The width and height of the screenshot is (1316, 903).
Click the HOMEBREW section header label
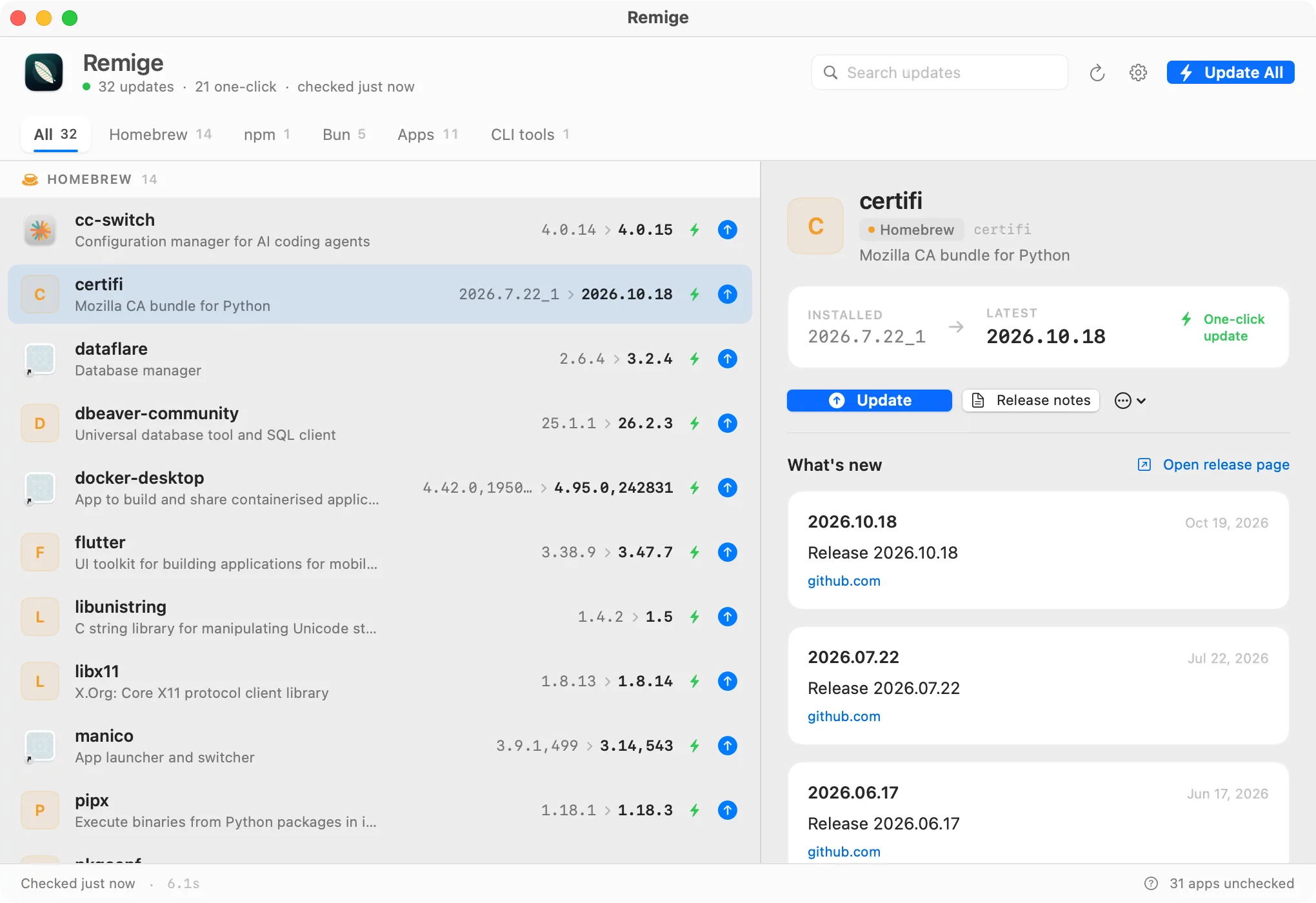coord(89,179)
